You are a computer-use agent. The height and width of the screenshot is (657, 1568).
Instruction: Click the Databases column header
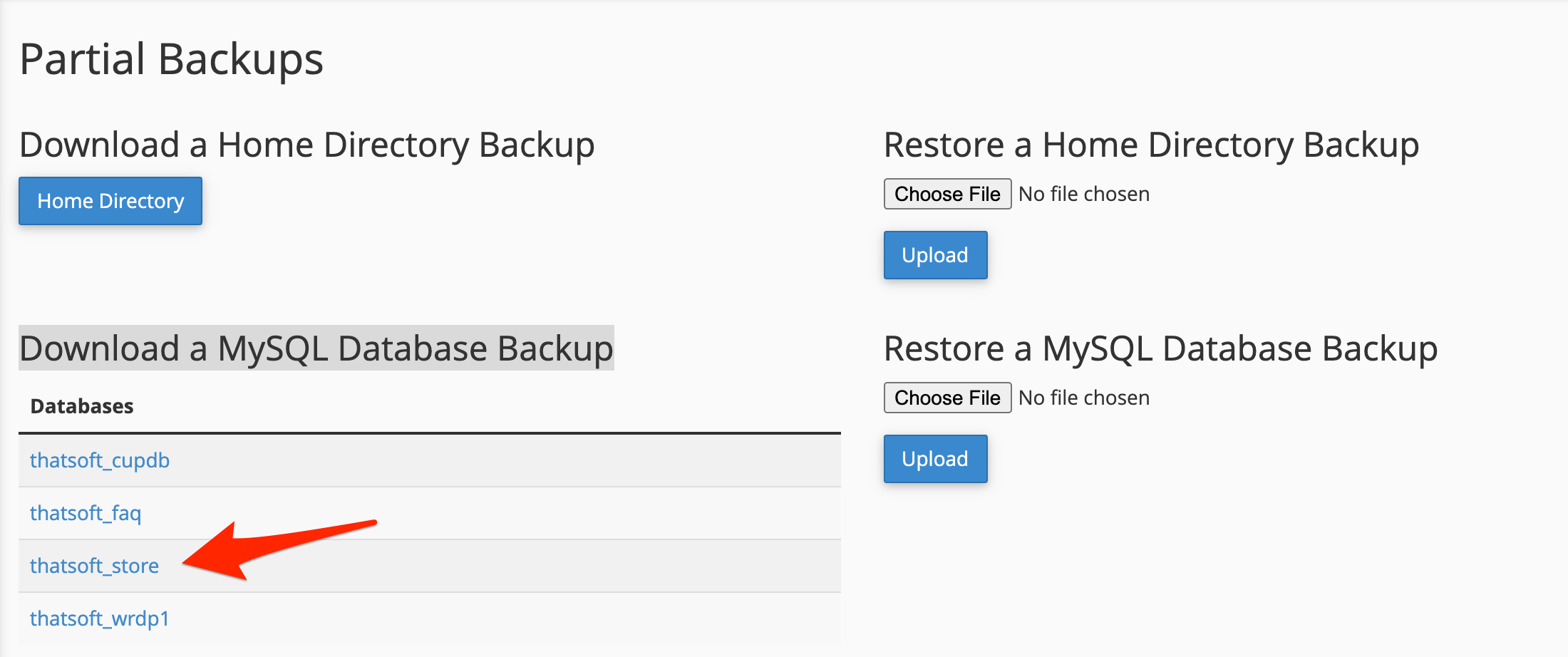pos(82,406)
